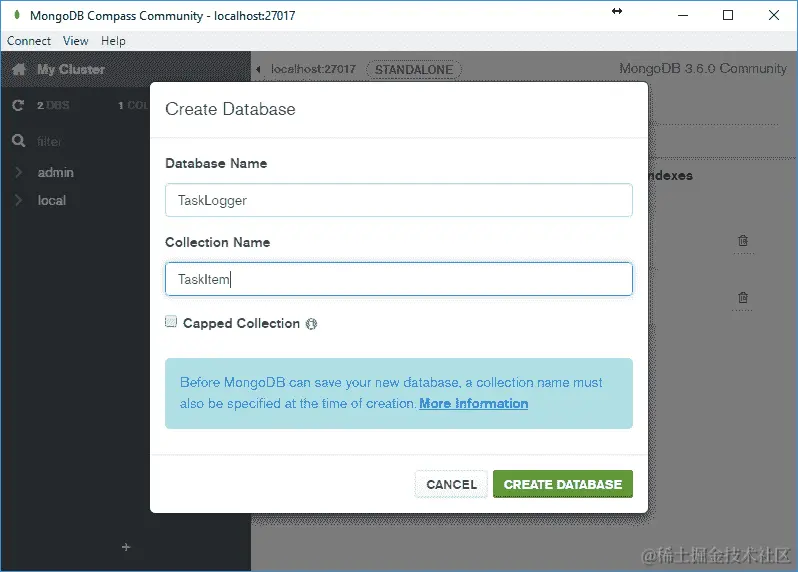This screenshot has width=798, height=572.
Task: Click the sidebar filter search icon
Action: 18,140
